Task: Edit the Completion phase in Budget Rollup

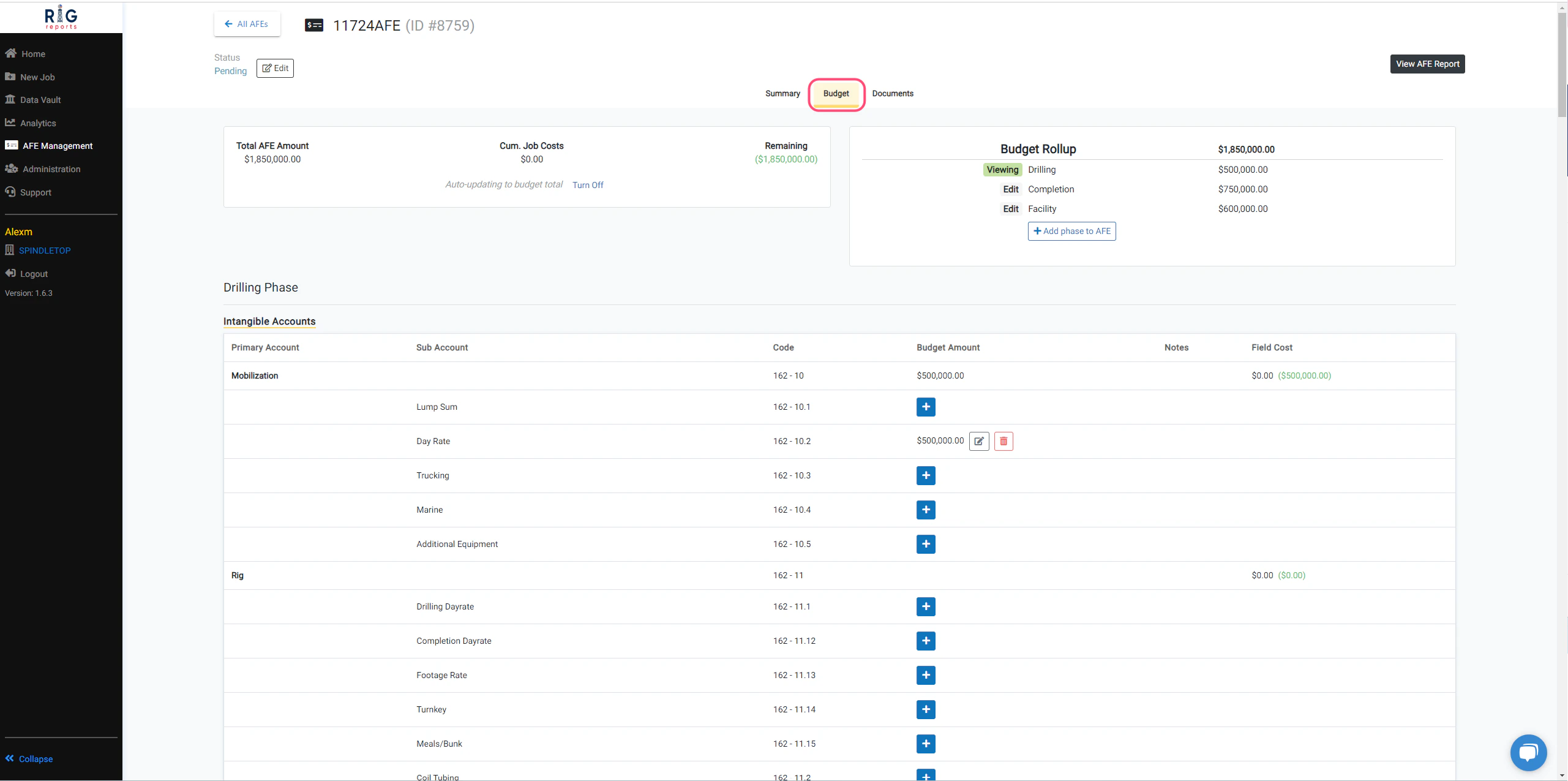Action: (x=1010, y=189)
